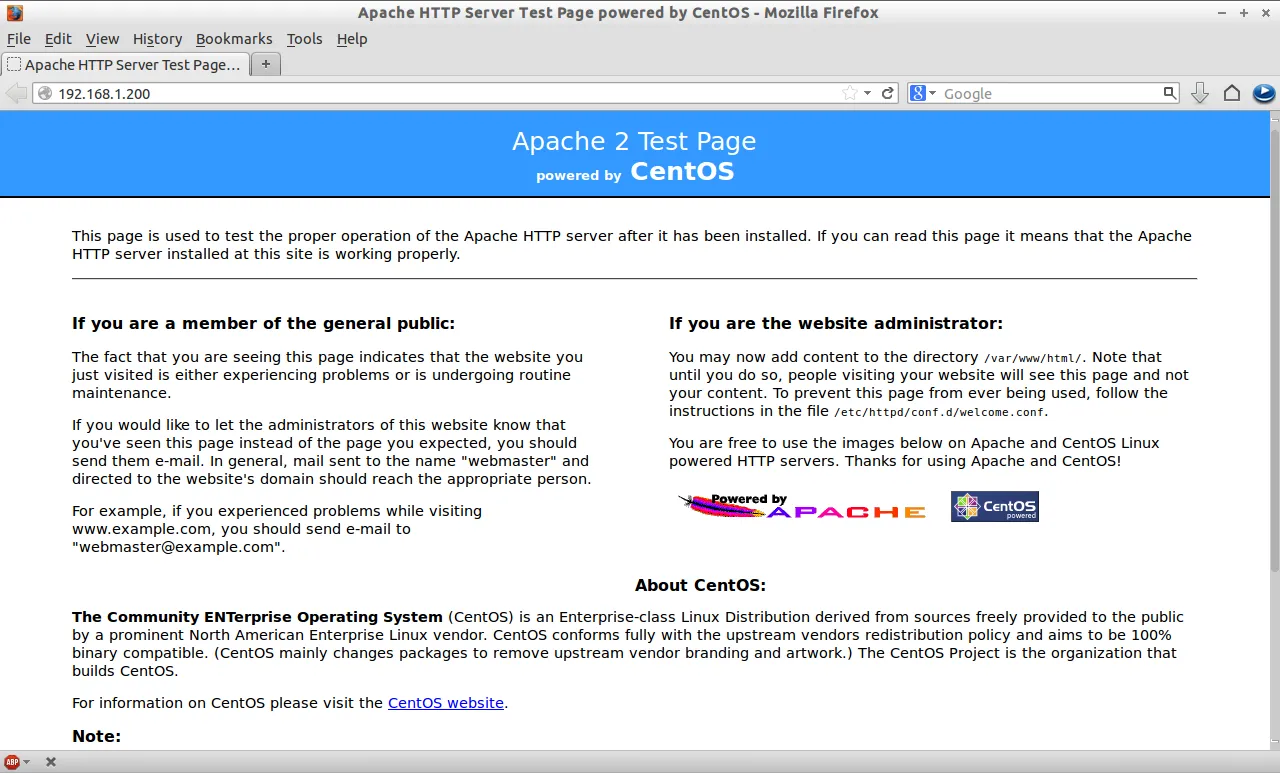Click inside the address bar showing 192.168.1.200
This screenshot has width=1280, height=774.
(x=400, y=93)
